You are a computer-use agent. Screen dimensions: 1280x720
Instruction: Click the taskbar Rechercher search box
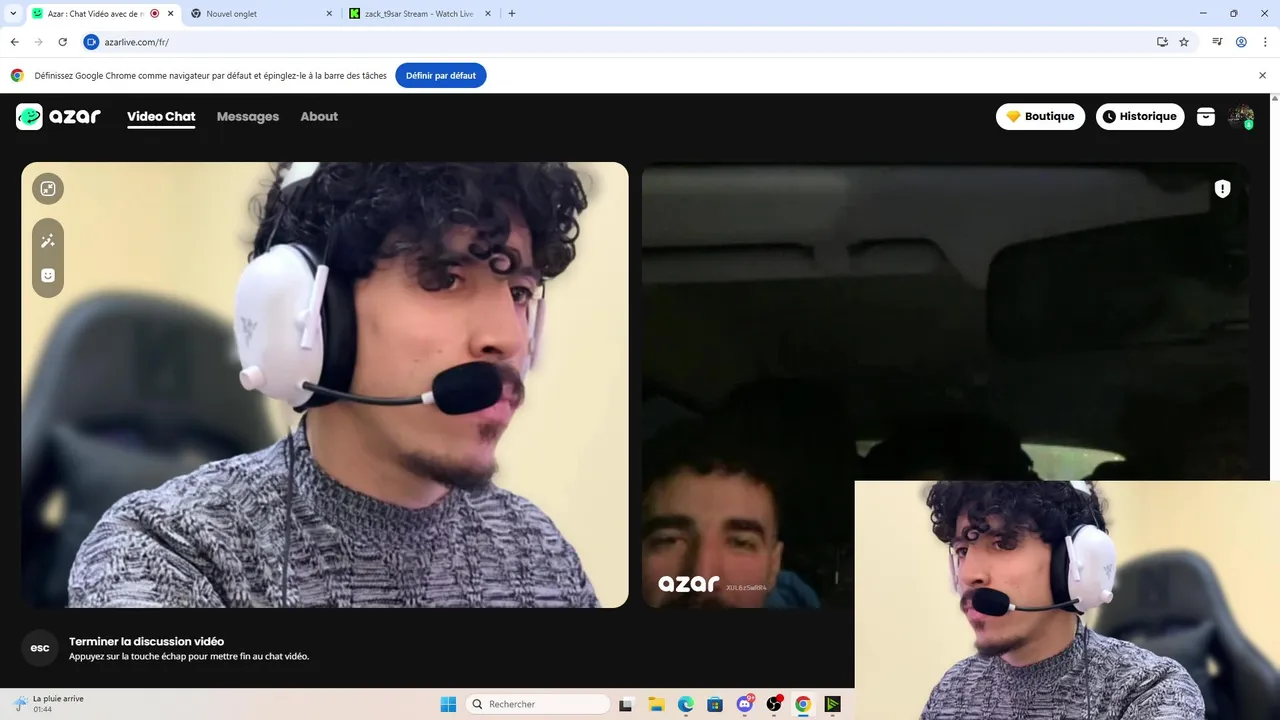(538, 704)
